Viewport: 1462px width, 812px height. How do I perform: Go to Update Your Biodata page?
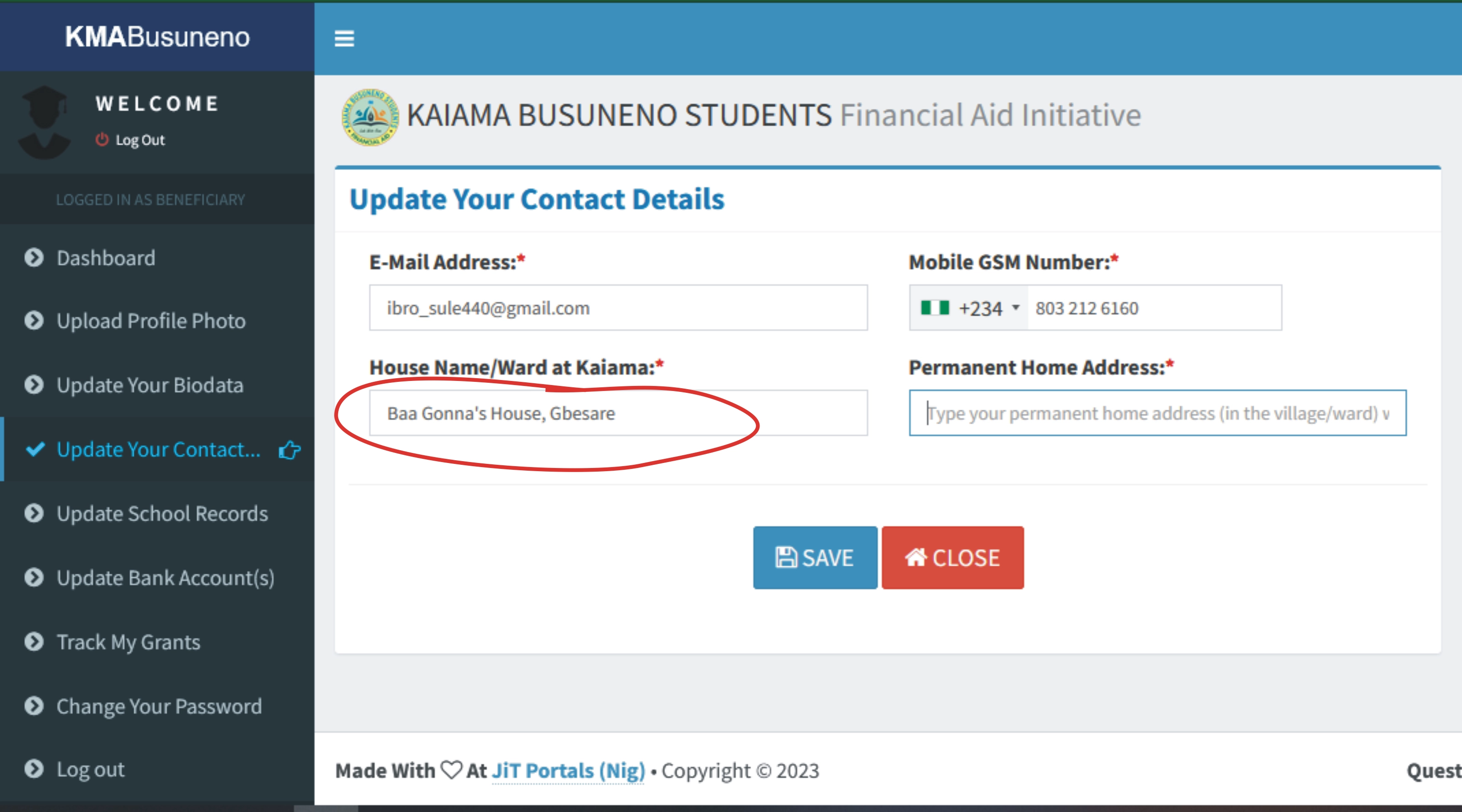pos(149,385)
